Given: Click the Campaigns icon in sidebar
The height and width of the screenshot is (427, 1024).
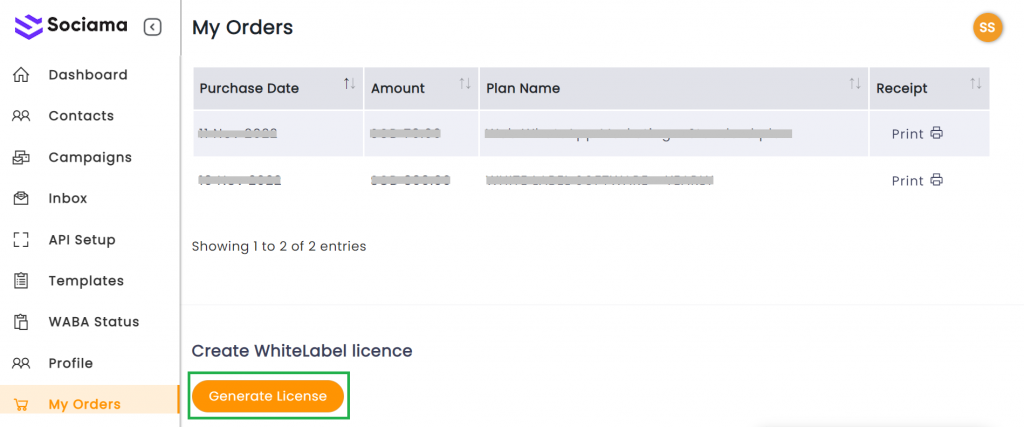Looking at the screenshot, I should click(21, 157).
